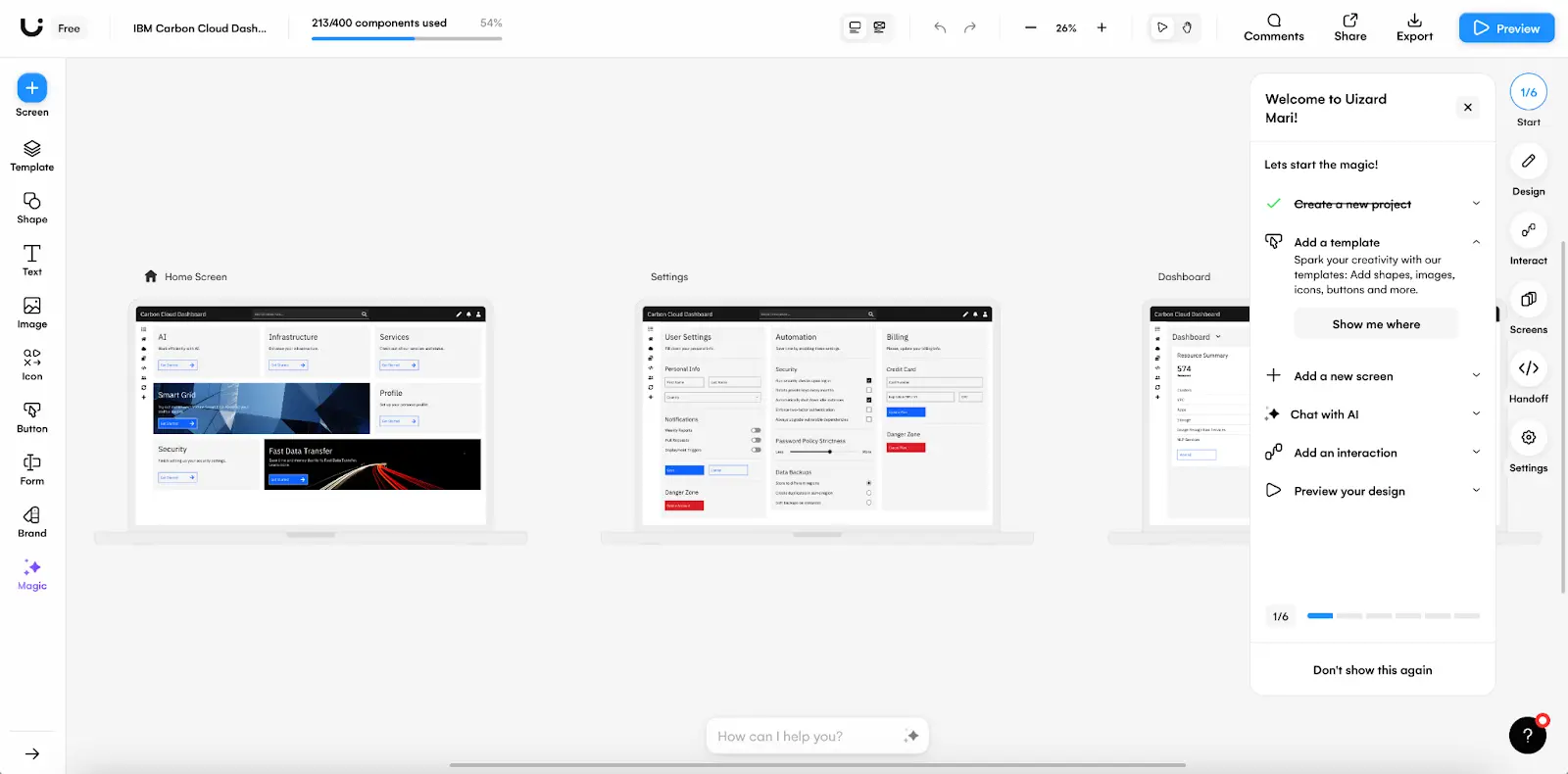
Task: Switch to desktop device view icon
Action: (855, 27)
